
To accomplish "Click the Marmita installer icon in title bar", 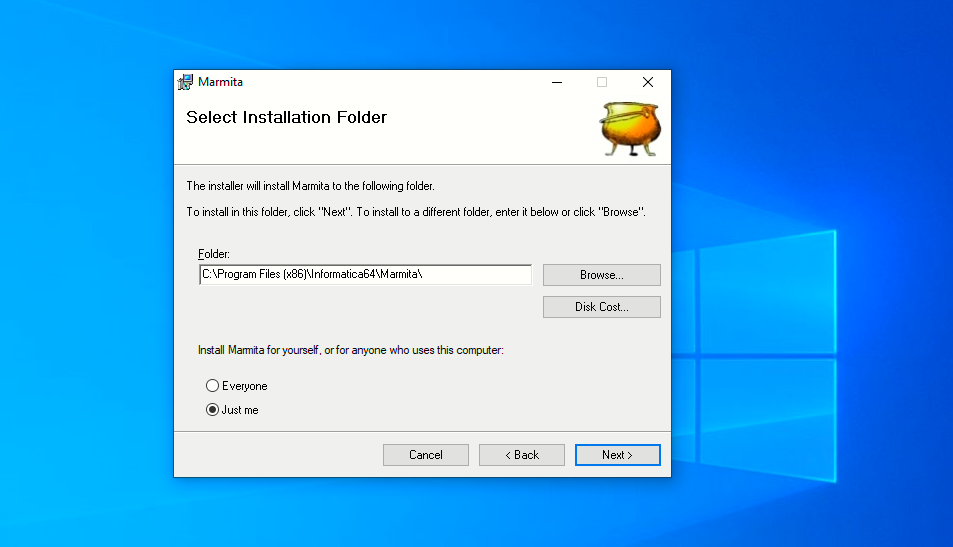I will (185, 82).
